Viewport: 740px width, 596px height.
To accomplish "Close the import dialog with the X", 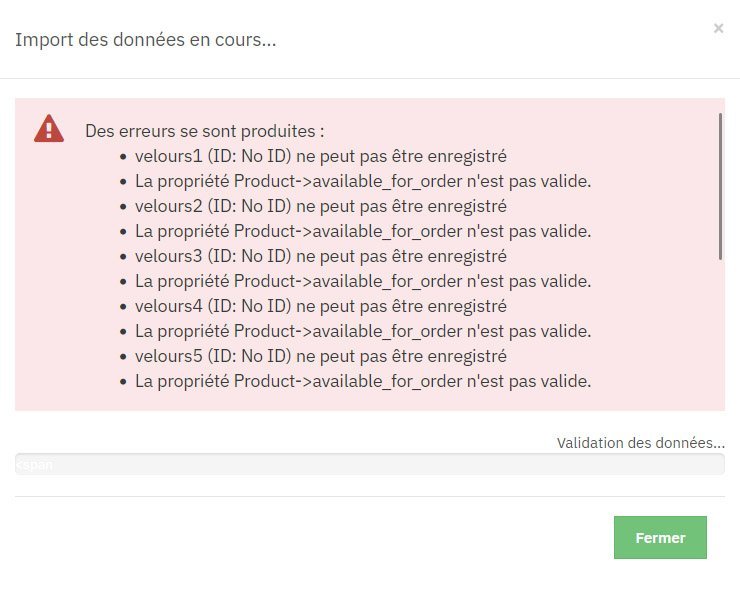I will (718, 28).
